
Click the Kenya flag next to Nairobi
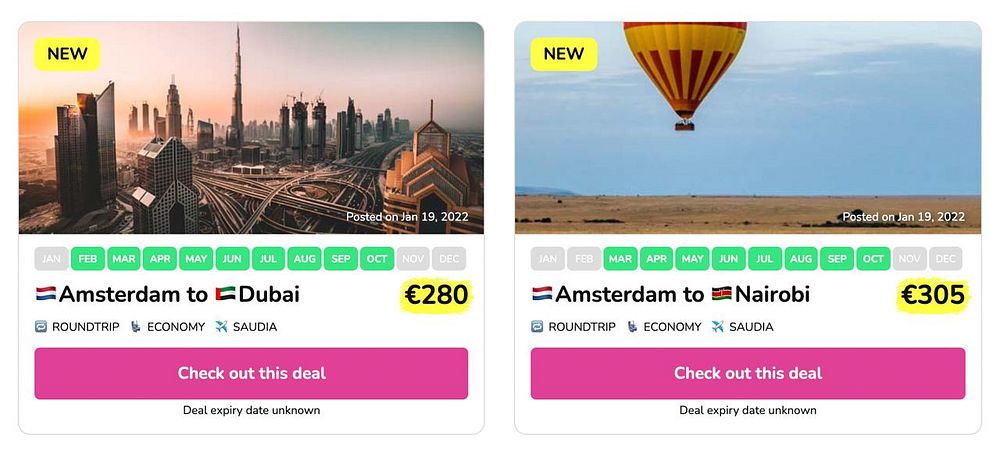point(721,294)
